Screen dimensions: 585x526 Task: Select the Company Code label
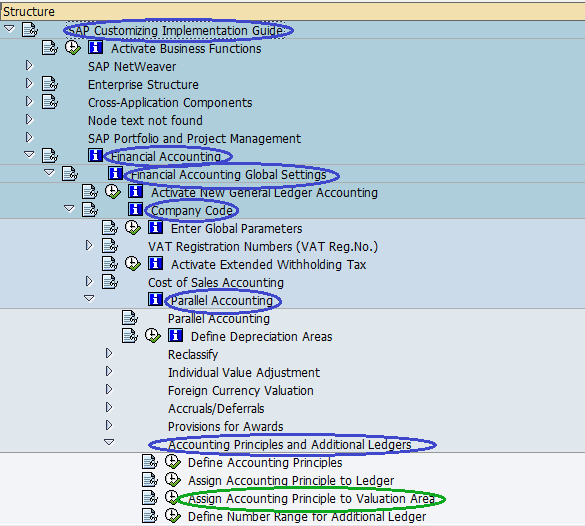[x=192, y=211]
